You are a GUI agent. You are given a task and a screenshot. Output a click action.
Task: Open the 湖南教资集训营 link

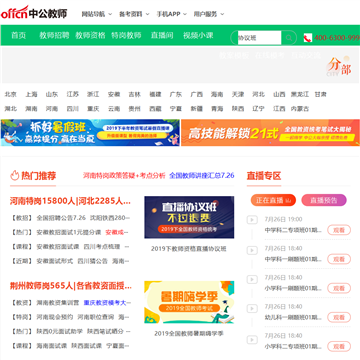[x=58, y=303]
